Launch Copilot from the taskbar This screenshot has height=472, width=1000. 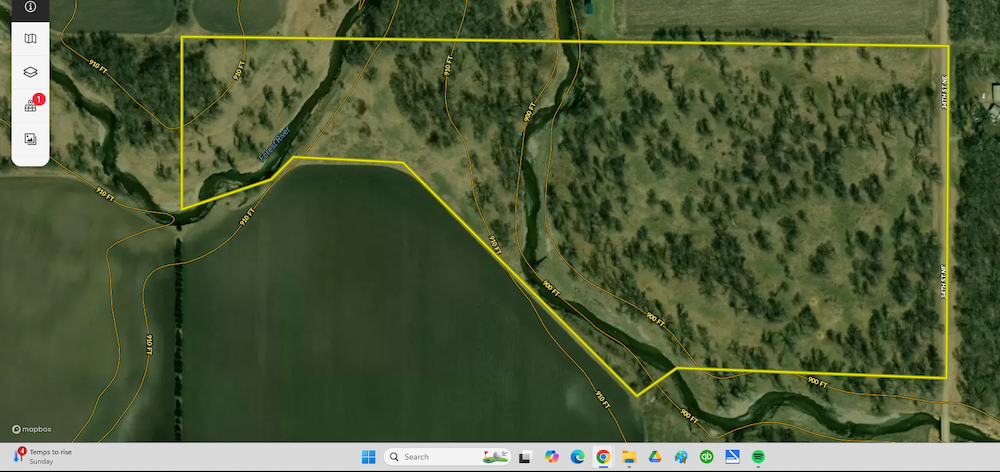[x=550, y=457]
